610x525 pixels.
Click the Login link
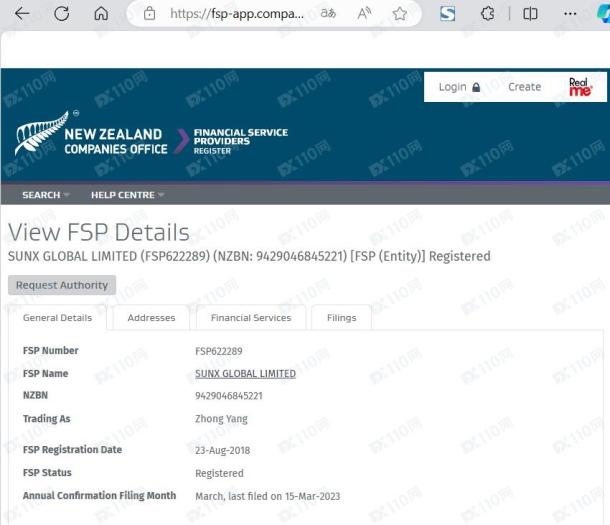[459, 87]
